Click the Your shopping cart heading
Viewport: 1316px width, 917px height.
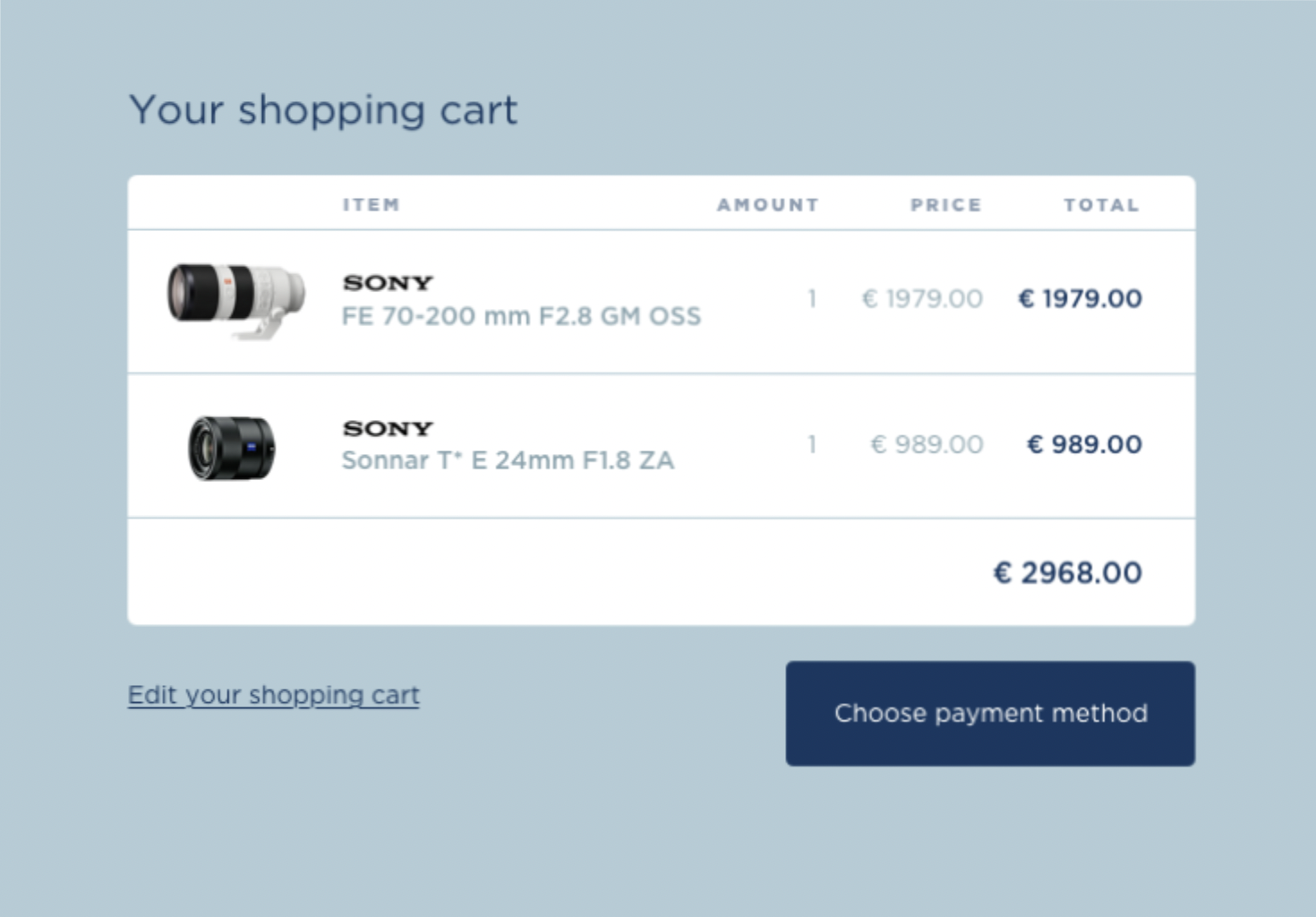point(323,111)
